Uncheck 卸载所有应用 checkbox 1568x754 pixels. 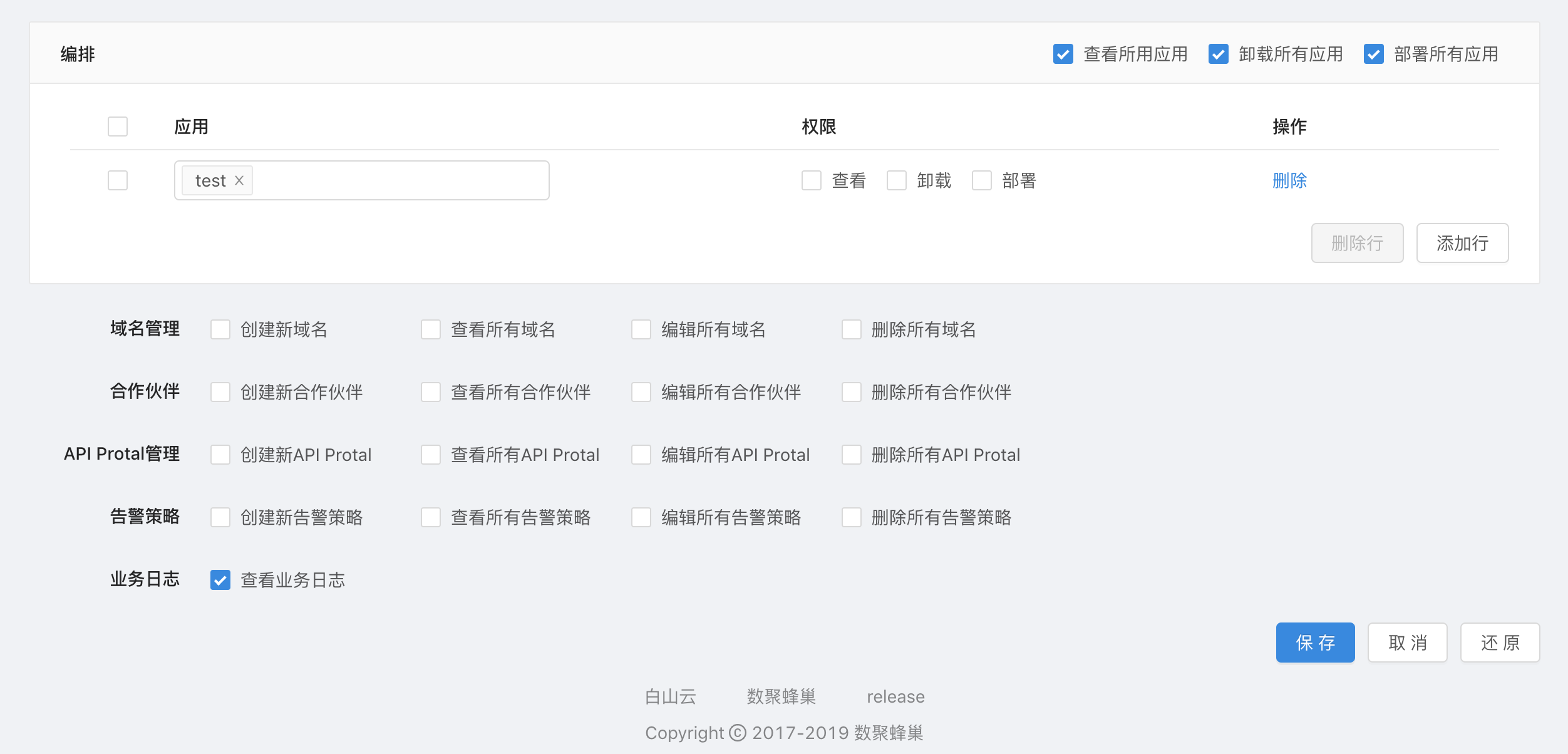(x=1218, y=54)
